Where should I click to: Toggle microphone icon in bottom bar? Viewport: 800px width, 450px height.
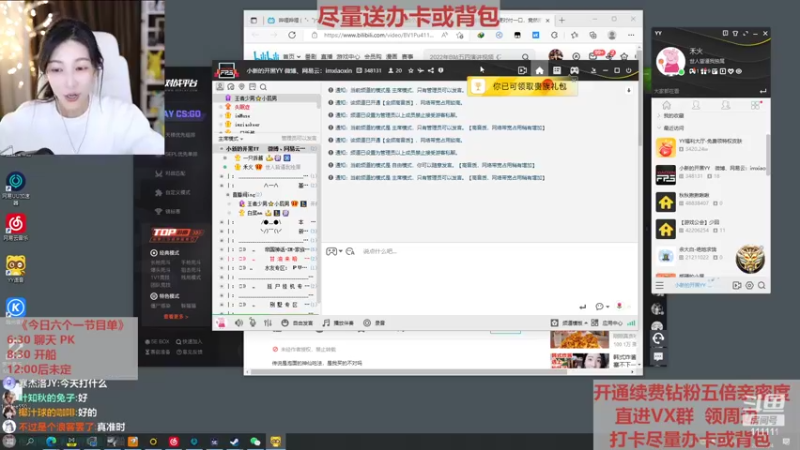(x=253, y=323)
